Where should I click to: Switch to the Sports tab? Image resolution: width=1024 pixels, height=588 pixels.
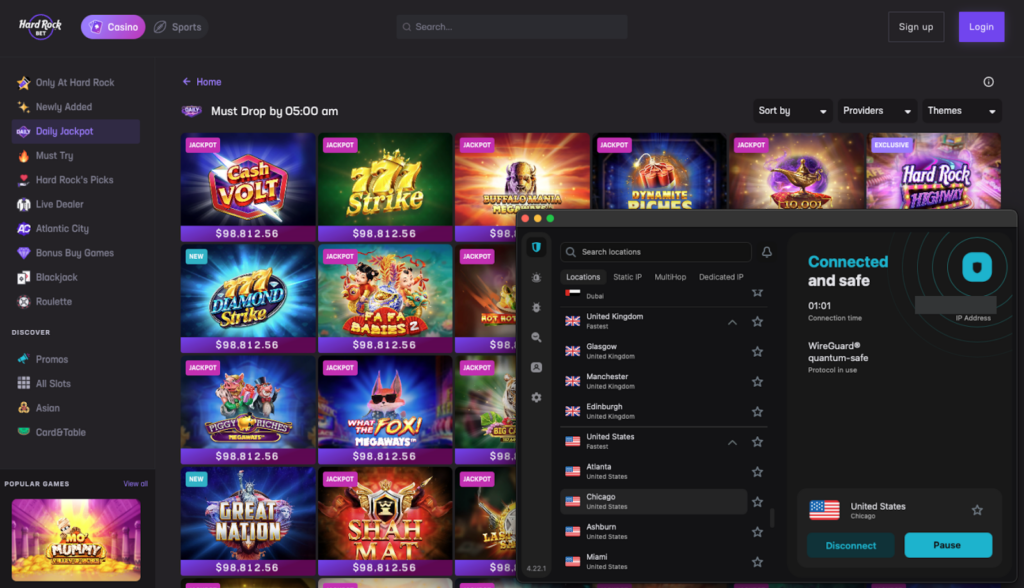tap(178, 27)
